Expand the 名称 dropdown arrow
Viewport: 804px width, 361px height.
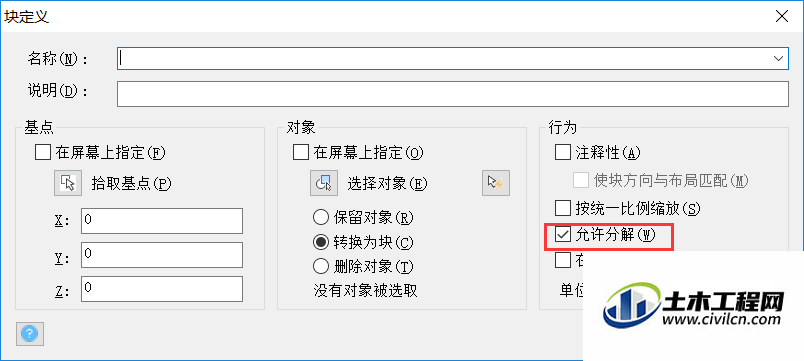pyautogui.click(x=778, y=59)
